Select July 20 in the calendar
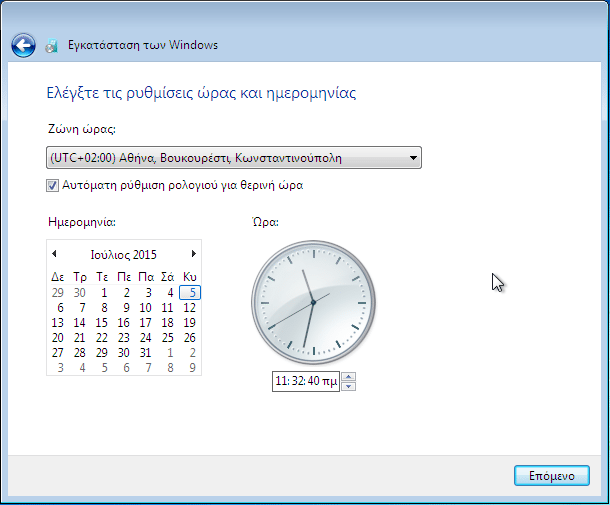Screen dimensions: 610x505 pos(58,338)
